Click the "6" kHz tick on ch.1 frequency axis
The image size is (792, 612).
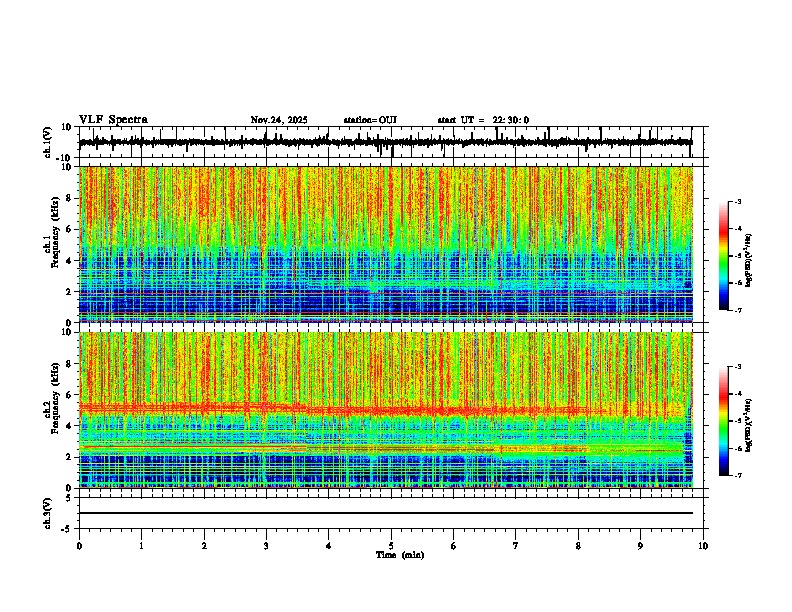70,230
